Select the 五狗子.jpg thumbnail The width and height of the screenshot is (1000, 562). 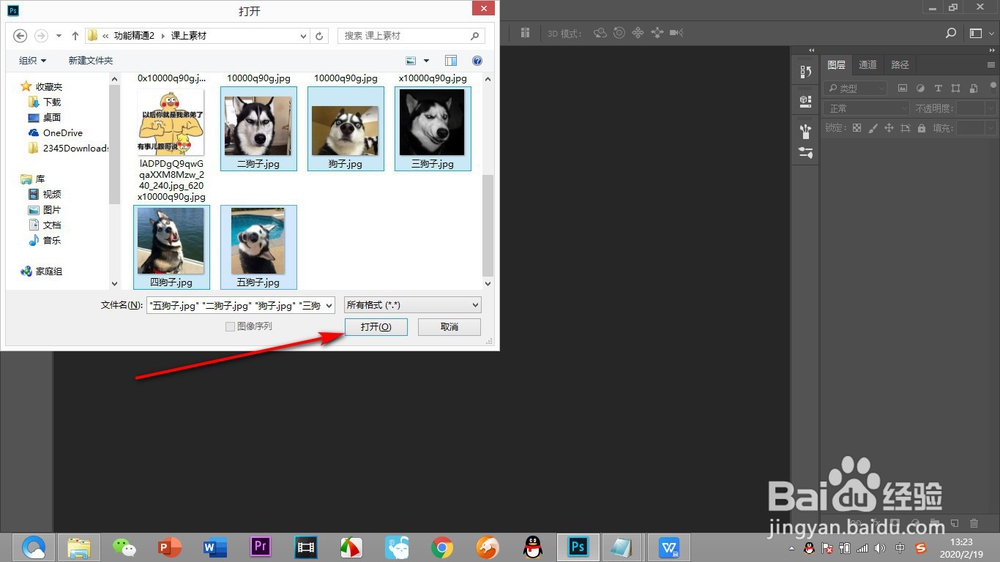coord(258,247)
